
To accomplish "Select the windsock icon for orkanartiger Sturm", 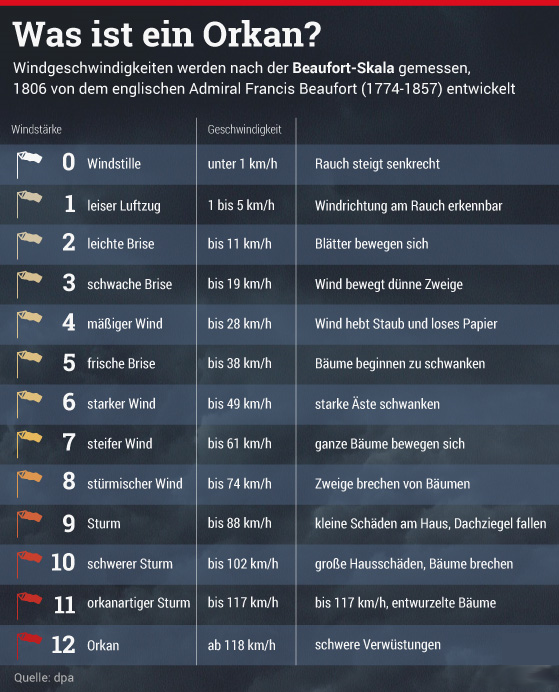I will click(29, 606).
